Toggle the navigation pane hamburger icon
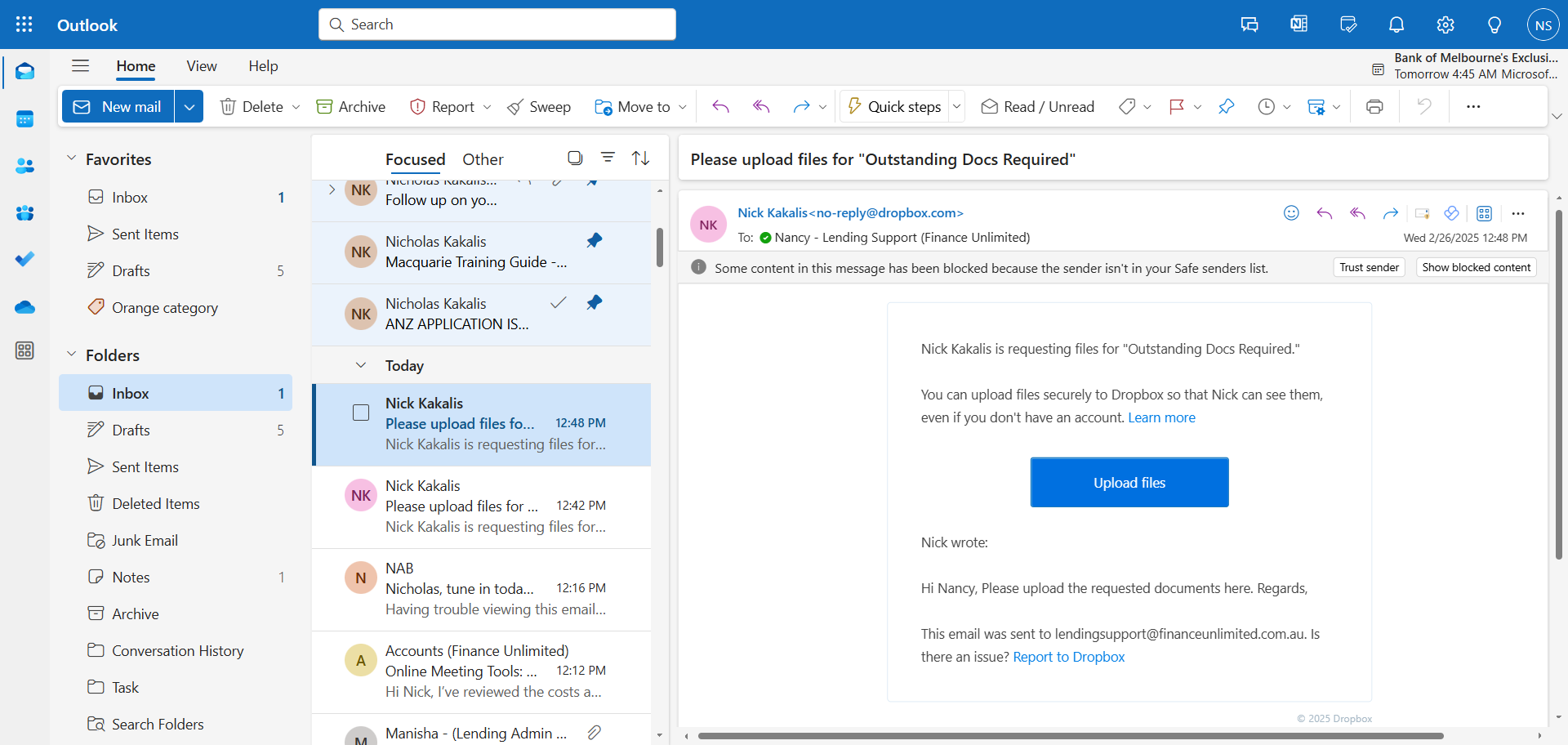Screen dimensions: 1568x745 click(80, 66)
